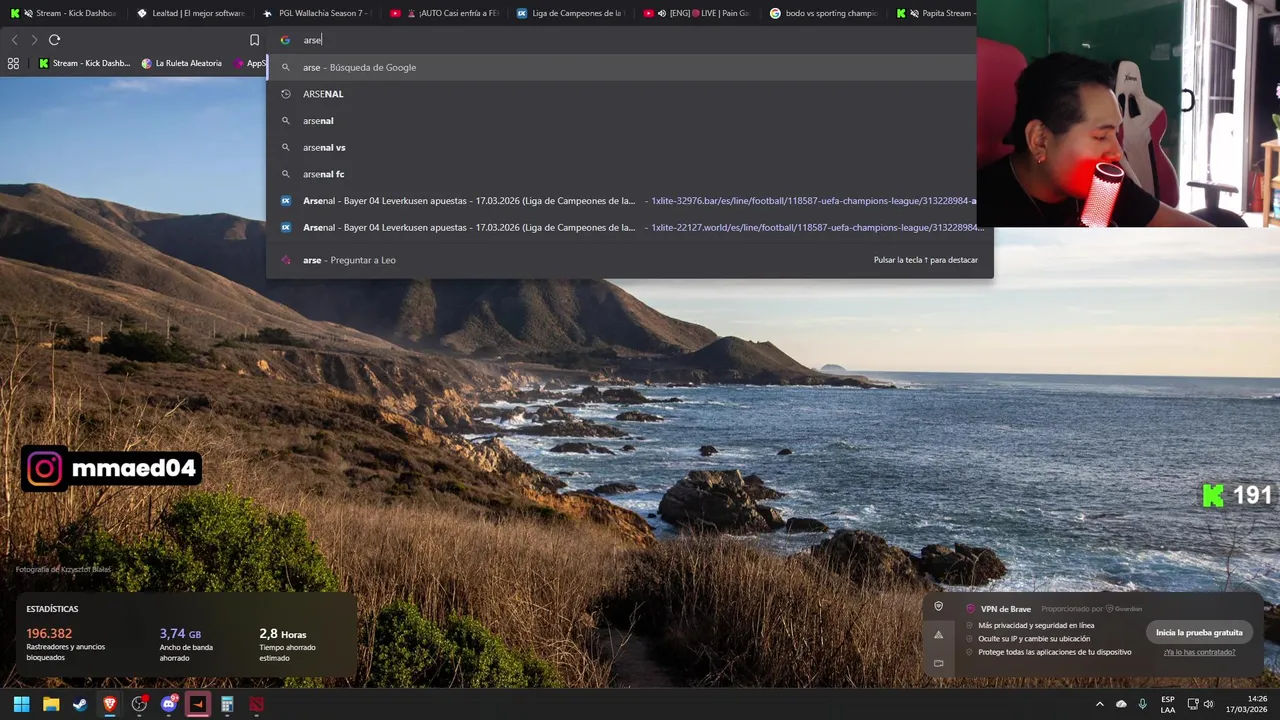Open 1xlite-22127.world Arsenal Leverkusen suggestion
The image size is (1280, 720).
(x=629, y=227)
